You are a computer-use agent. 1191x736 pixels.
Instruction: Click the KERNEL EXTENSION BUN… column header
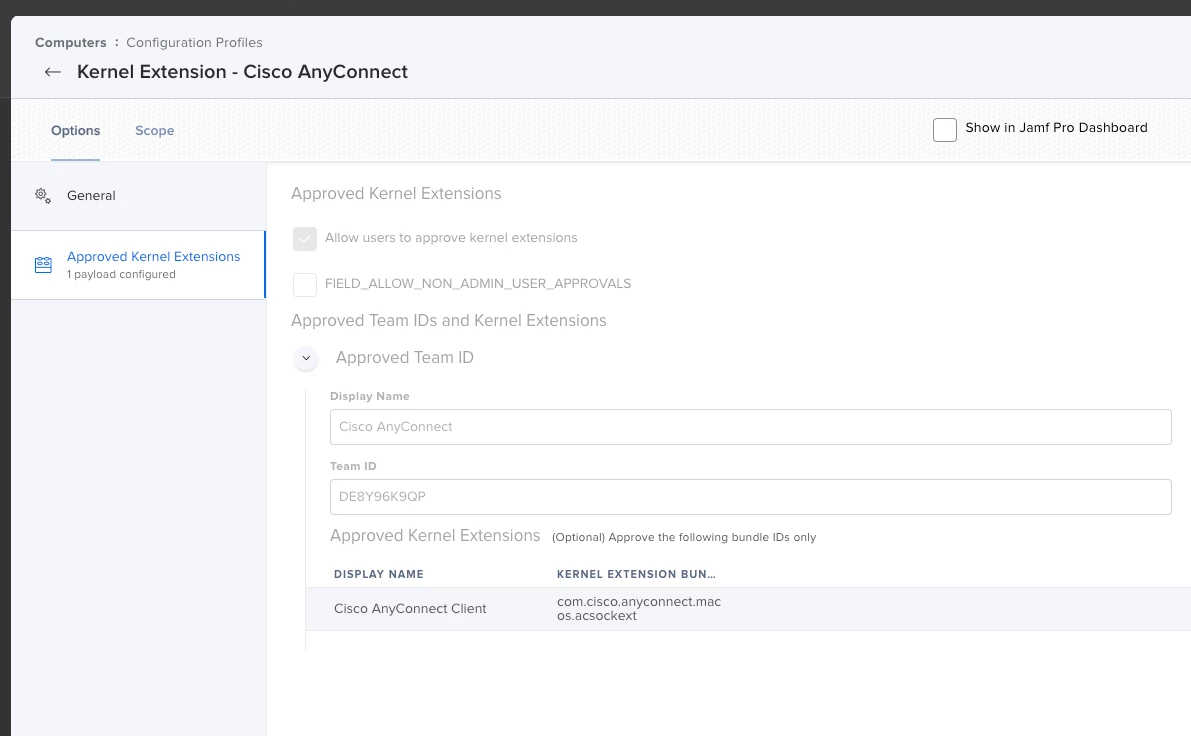coord(636,574)
